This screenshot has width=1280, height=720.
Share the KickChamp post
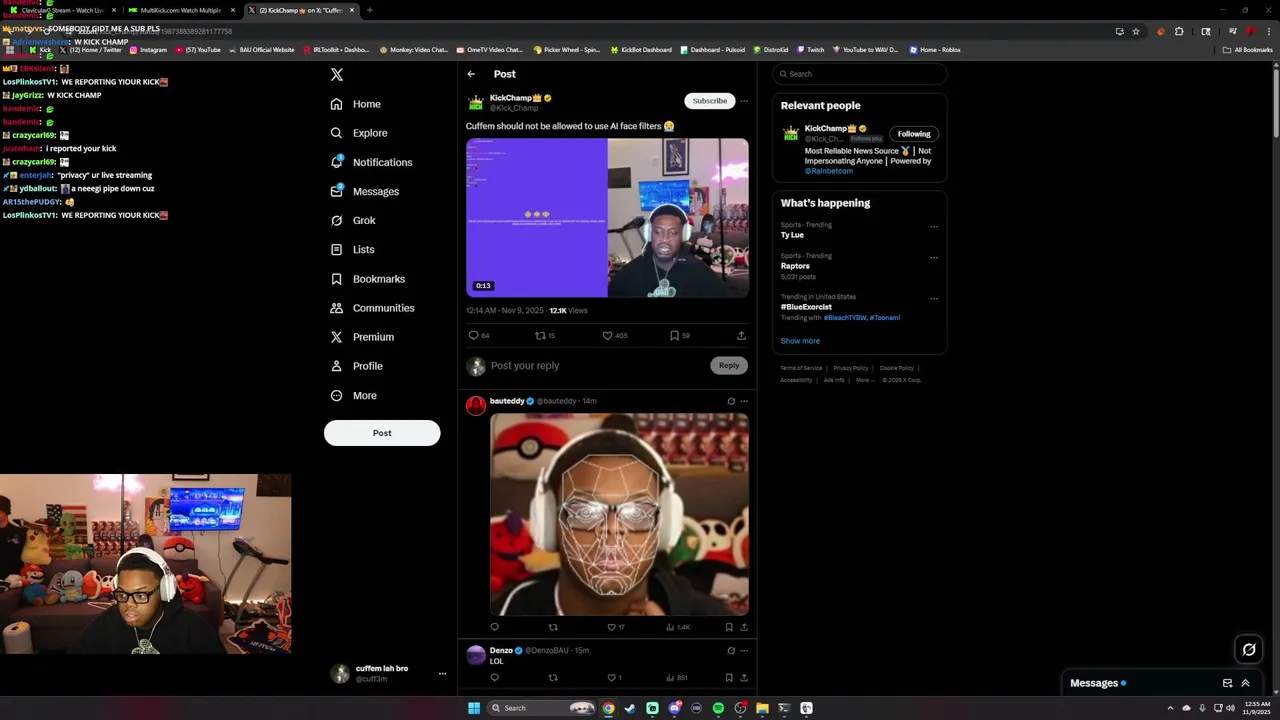point(741,336)
